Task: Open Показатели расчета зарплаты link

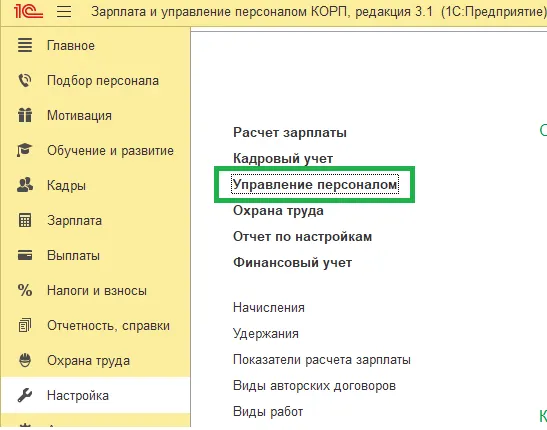Action: (322, 360)
